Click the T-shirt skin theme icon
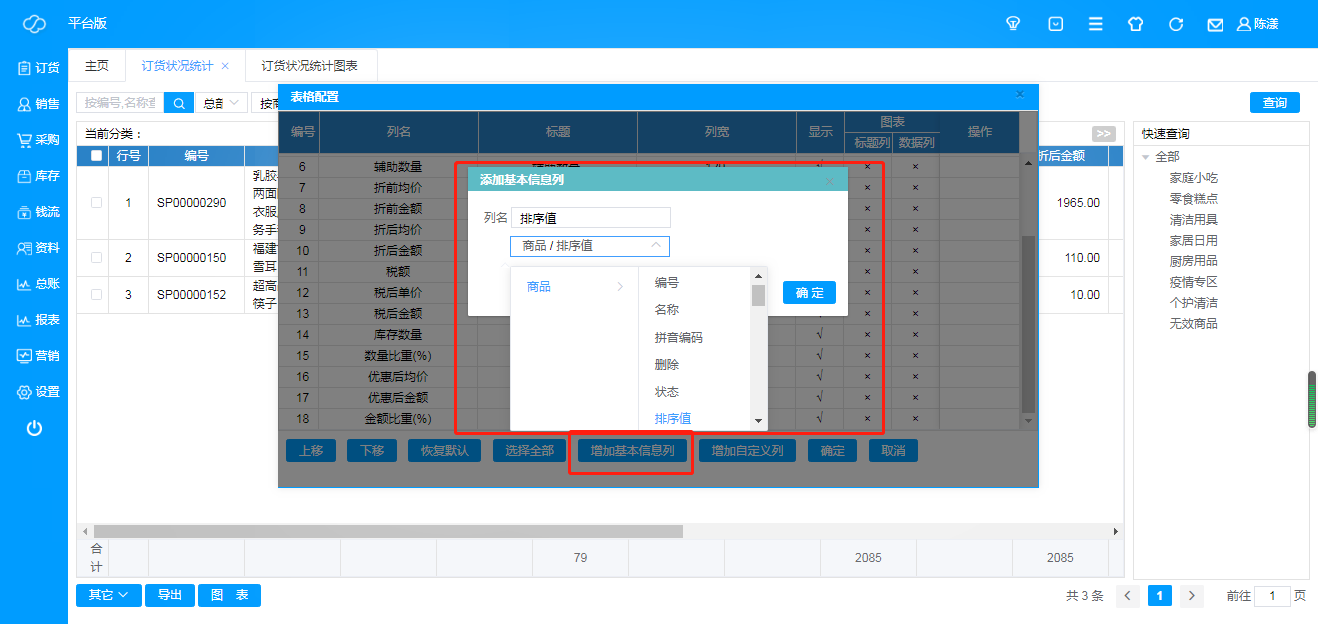Screen dimensions: 1318x624 tap(1135, 24)
